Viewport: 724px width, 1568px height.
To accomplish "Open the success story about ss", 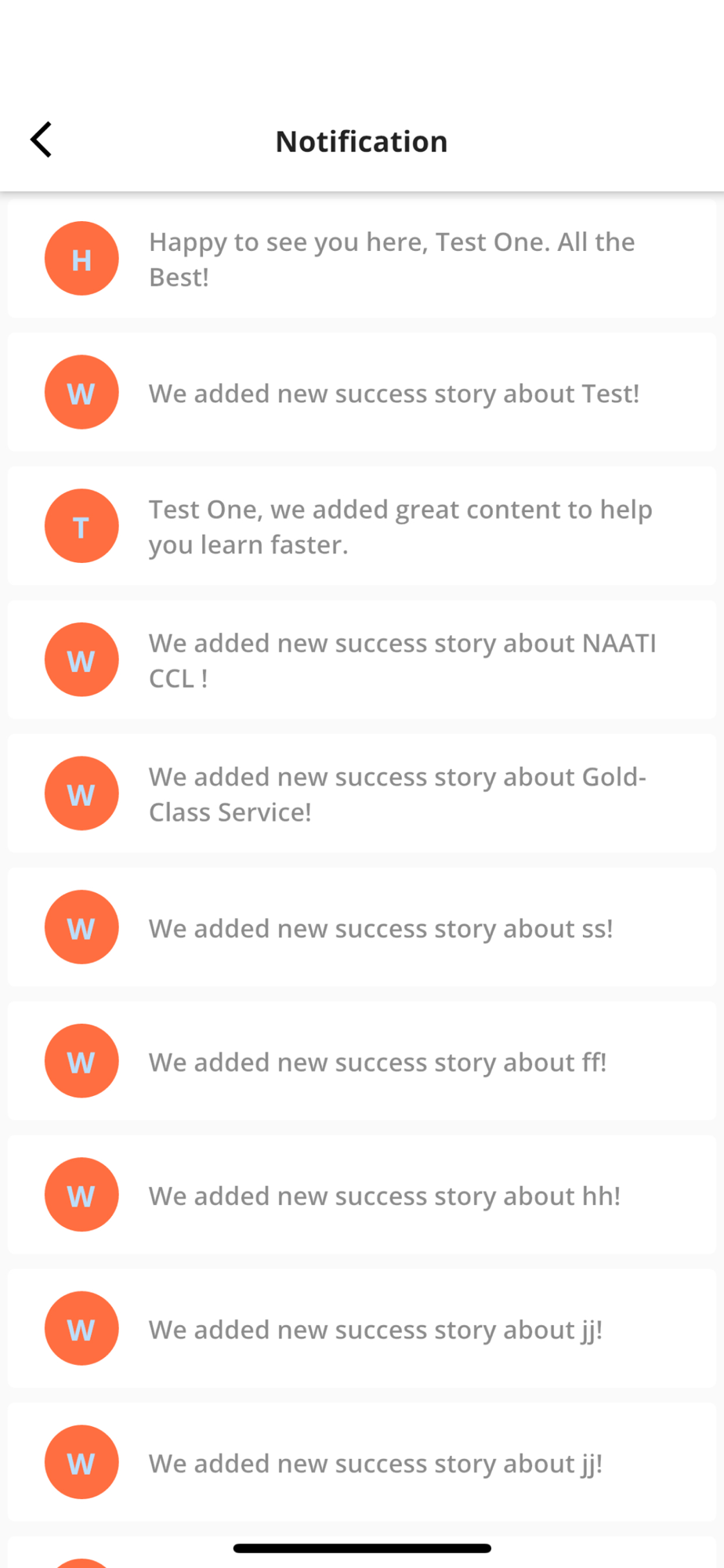I will pos(362,927).
